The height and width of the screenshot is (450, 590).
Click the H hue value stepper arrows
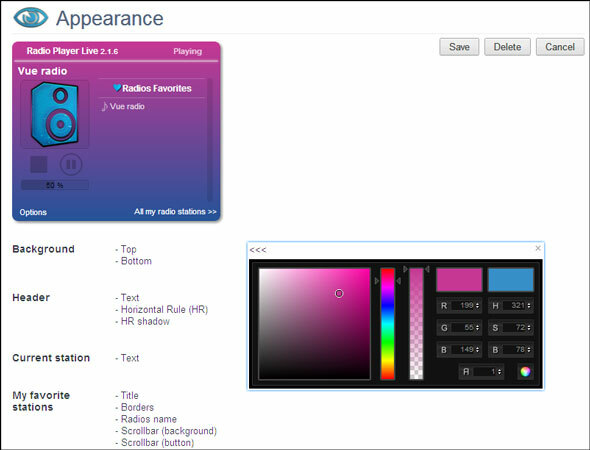[529, 306]
